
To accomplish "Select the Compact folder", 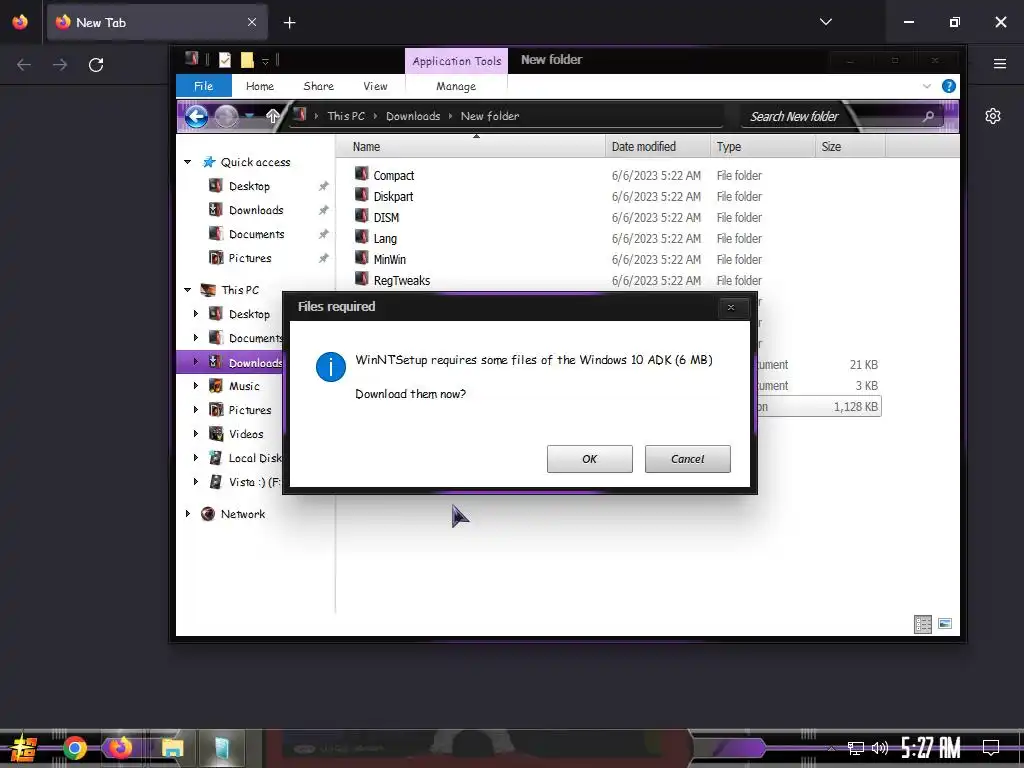I will click(393, 176).
